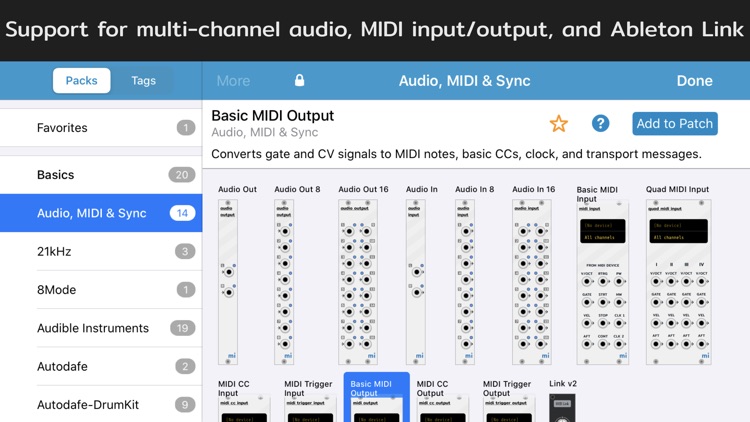Select the 8Mode pack
The height and width of the screenshot is (422, 750).
tap(101, 289)
